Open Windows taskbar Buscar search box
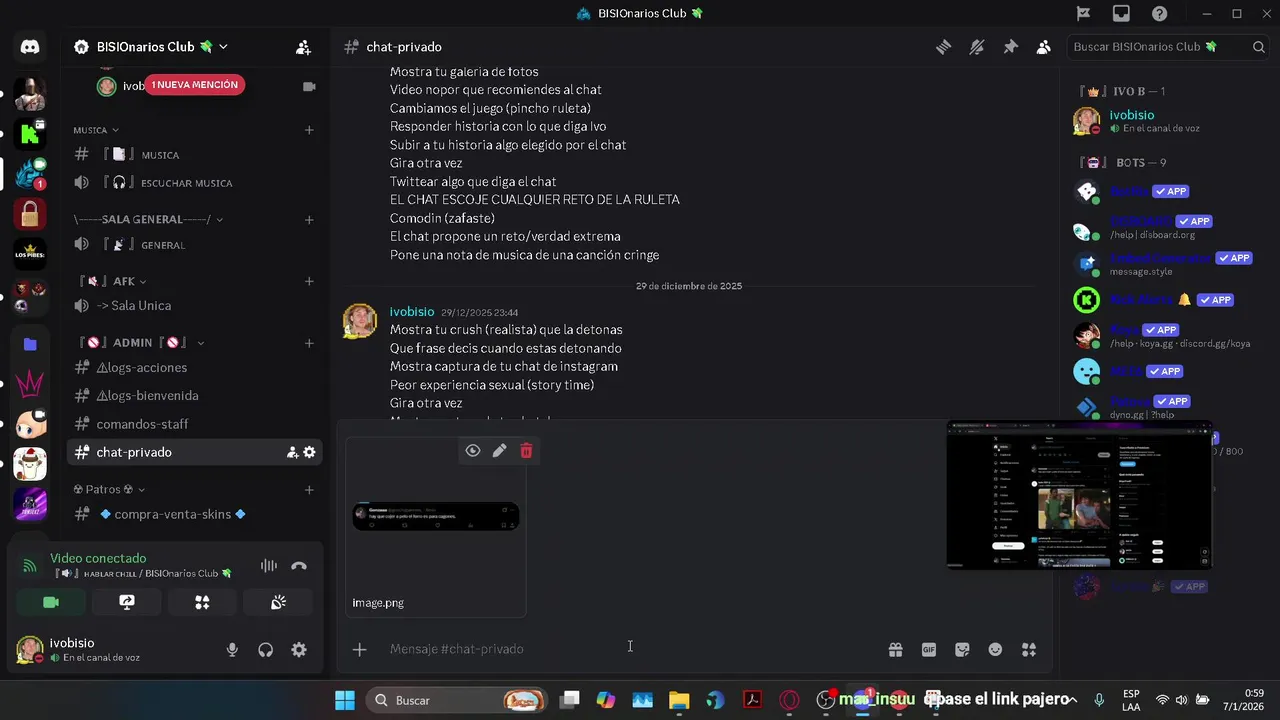The image size is (1280, 720). [458, 700]
